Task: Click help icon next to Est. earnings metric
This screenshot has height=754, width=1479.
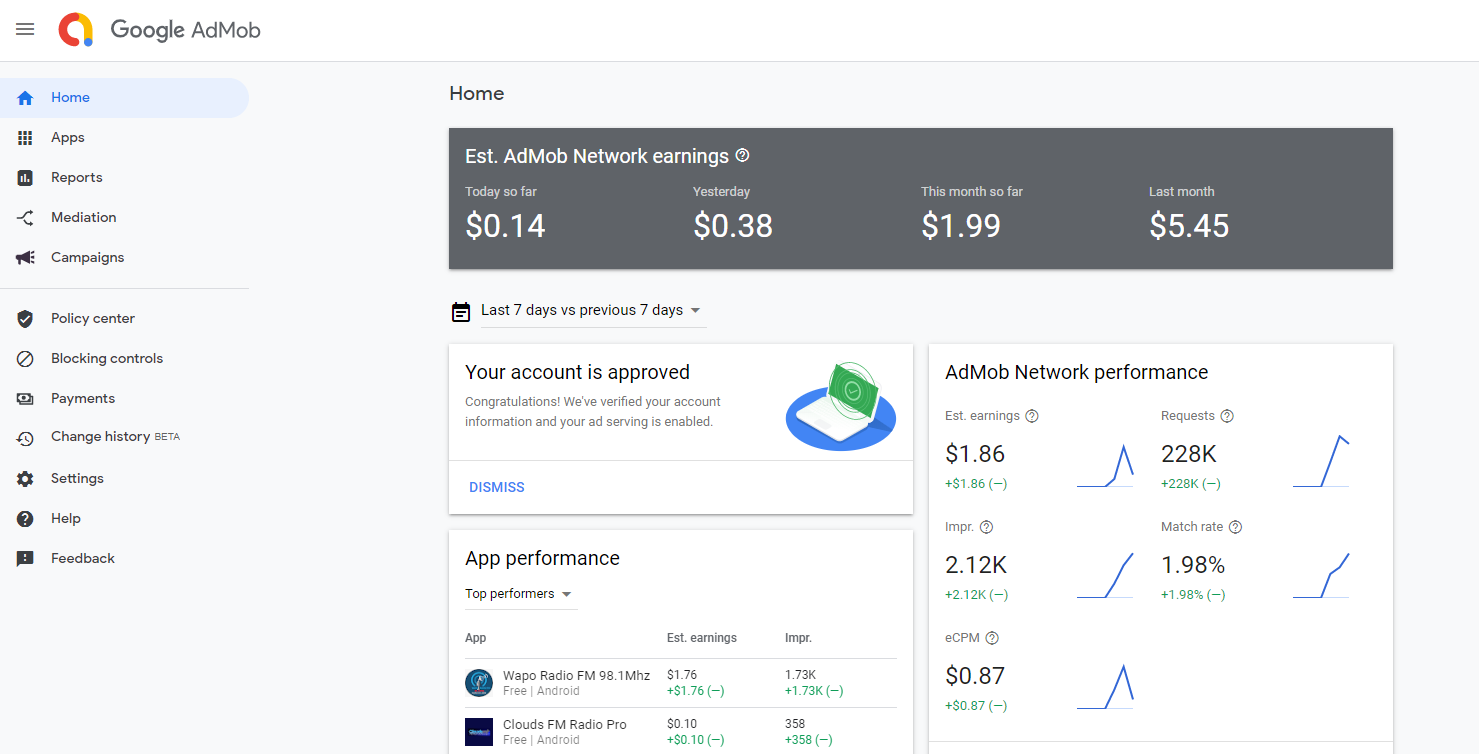Action: click(1032, 416)
